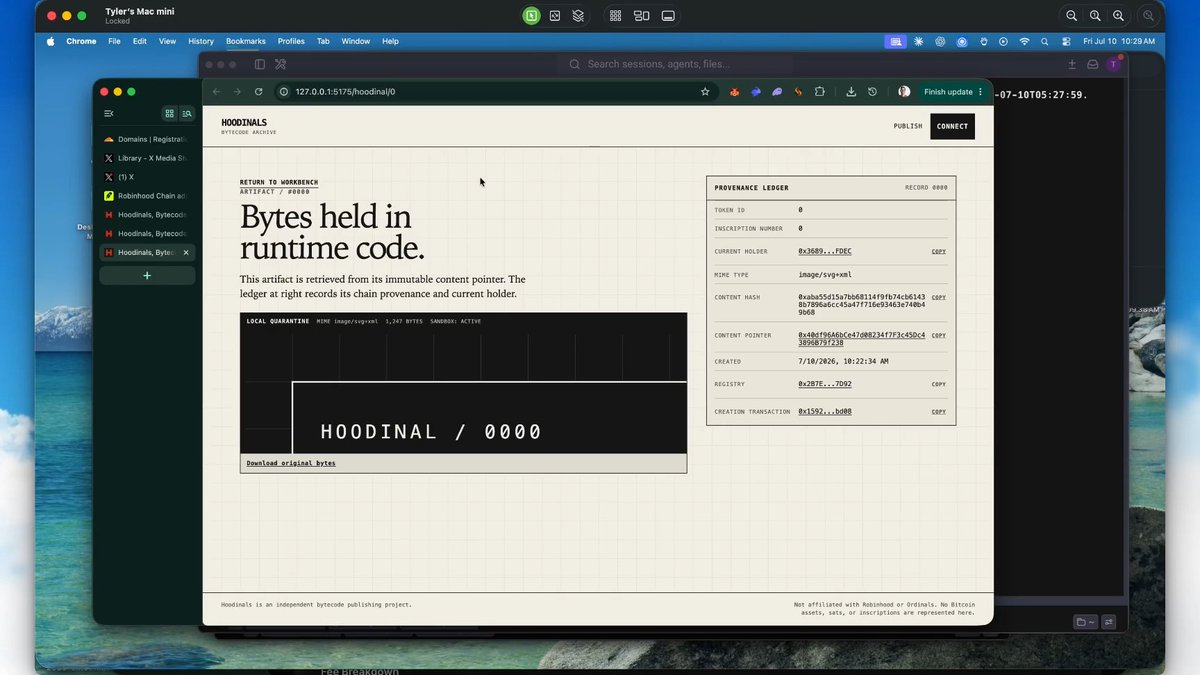Click the purple extension icon in toolbar

coord(777,91)
